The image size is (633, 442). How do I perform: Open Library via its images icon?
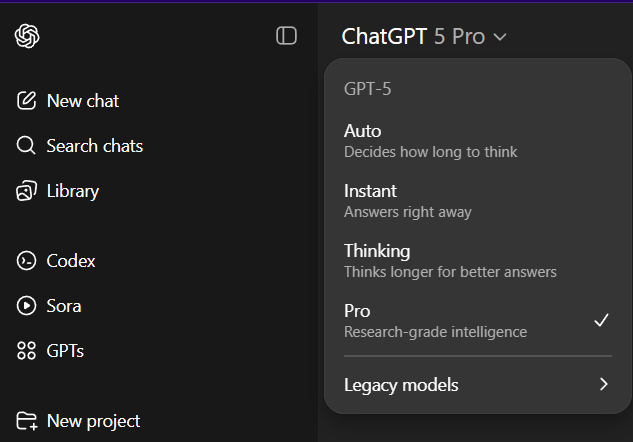point(27,191)
